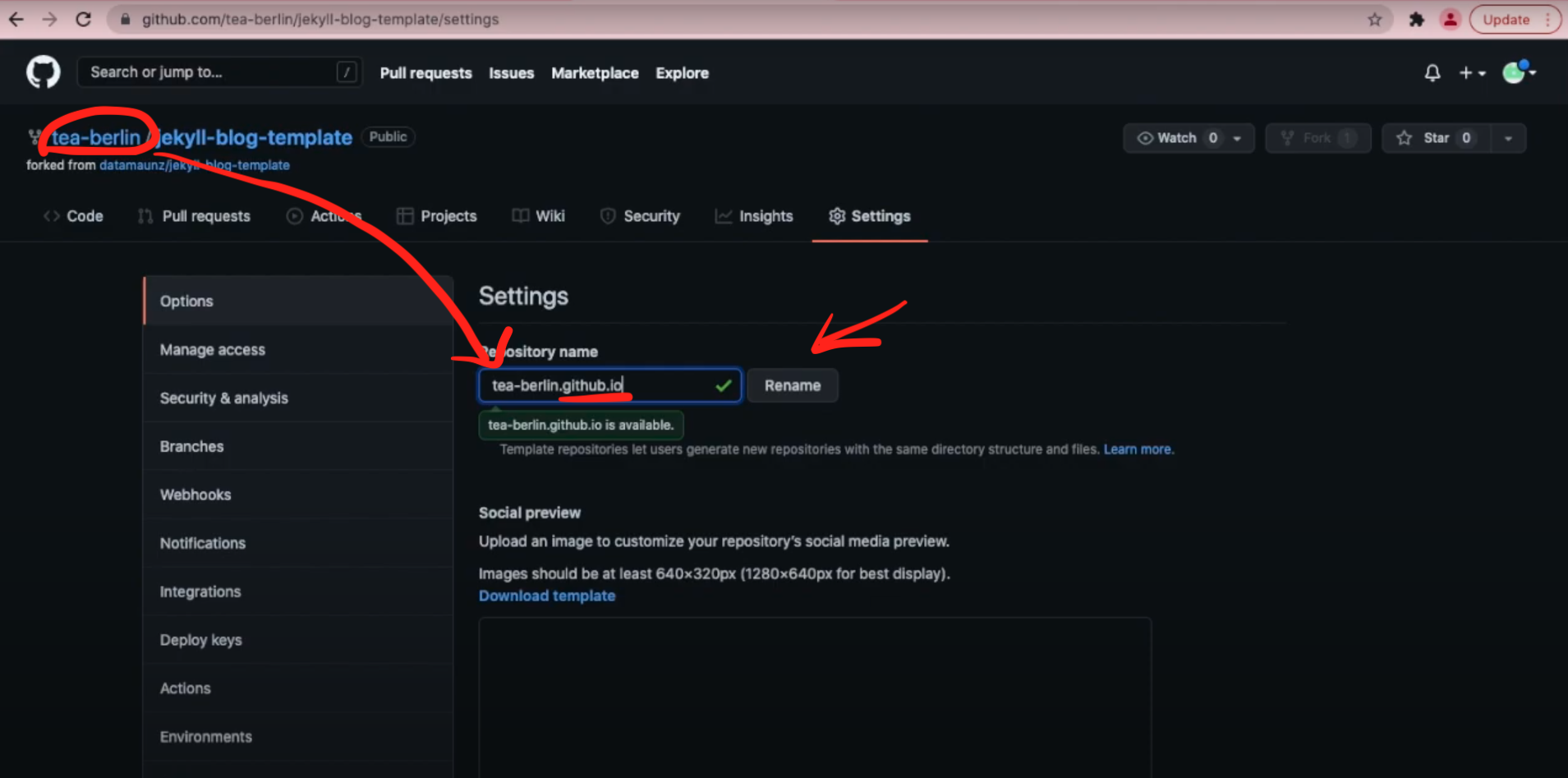Click the browser forward arrow
1568x778 pixels.
[49, 19]
